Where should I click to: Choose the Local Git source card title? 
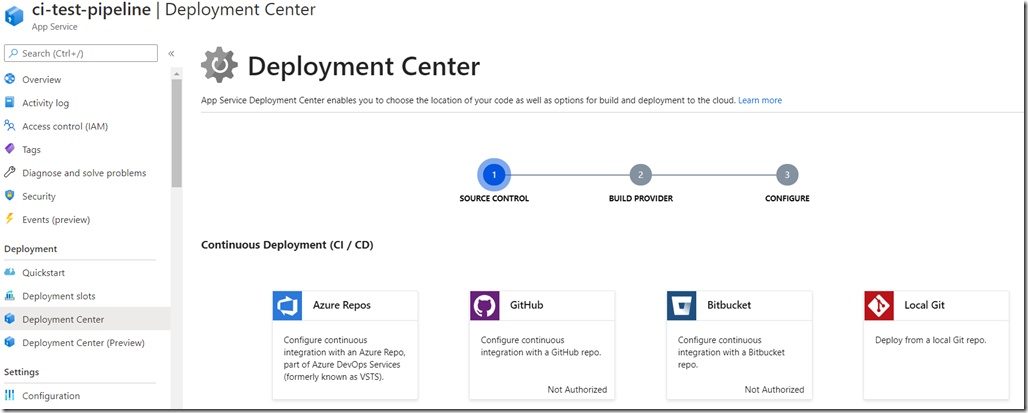(924, 305)
